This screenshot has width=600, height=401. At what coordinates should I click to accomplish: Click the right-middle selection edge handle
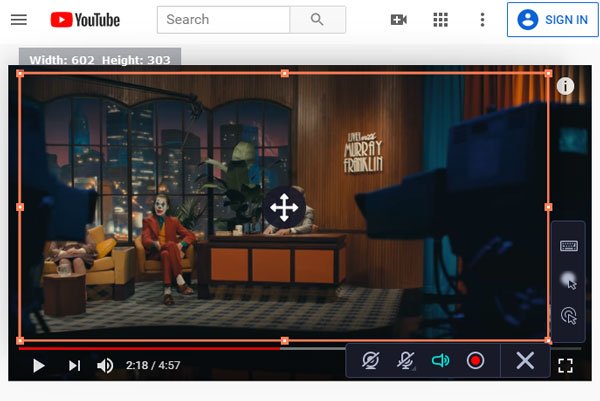click(548, 207)
